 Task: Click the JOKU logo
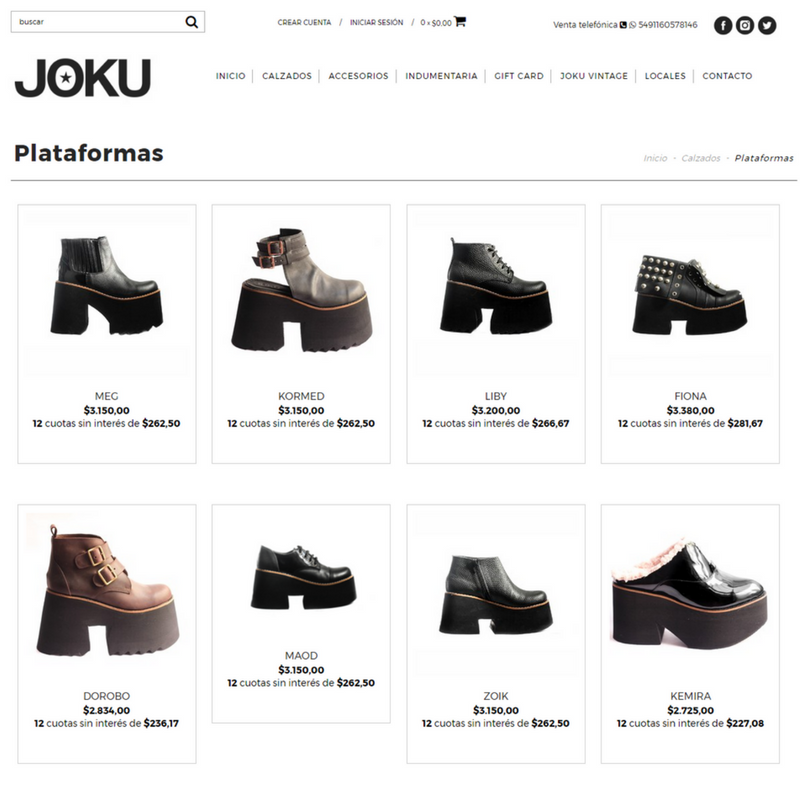click(x=83, y=78)
